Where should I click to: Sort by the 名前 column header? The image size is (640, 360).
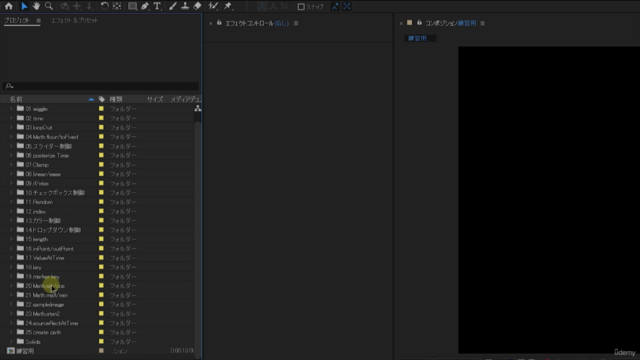(16, 99)
